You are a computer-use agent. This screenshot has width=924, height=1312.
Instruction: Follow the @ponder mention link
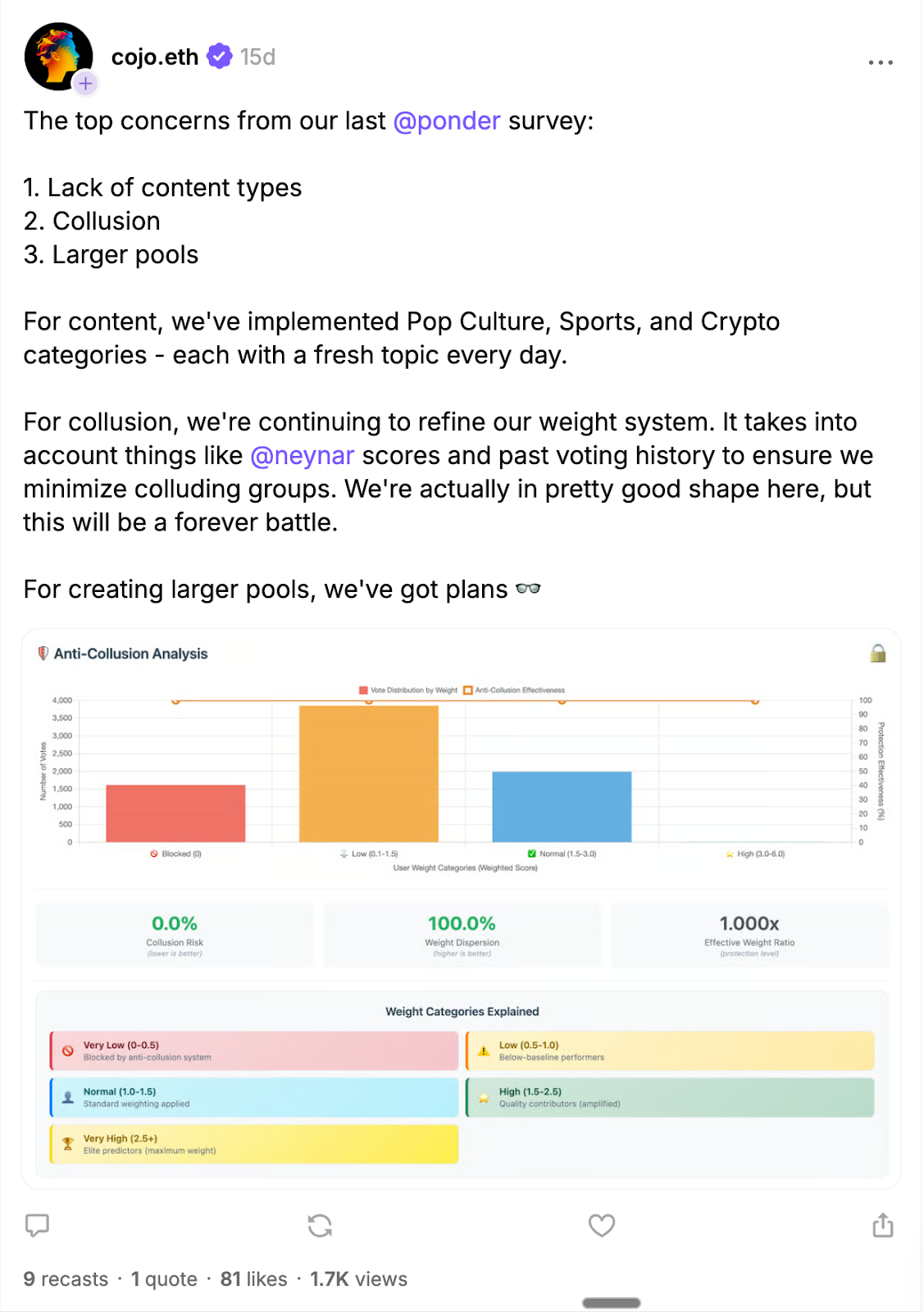447,121
